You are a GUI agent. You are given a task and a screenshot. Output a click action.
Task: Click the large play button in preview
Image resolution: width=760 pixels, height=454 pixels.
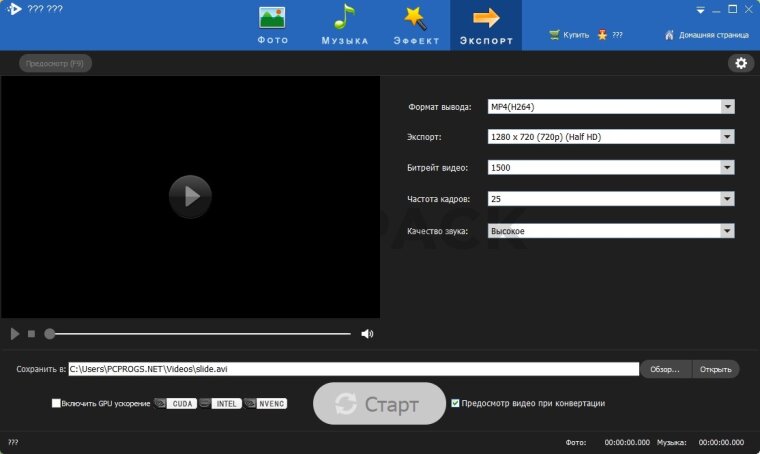point(190,197)
